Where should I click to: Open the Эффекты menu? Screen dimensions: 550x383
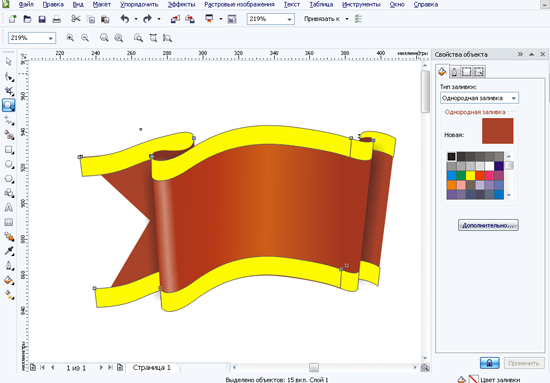[x=181, y=5]
